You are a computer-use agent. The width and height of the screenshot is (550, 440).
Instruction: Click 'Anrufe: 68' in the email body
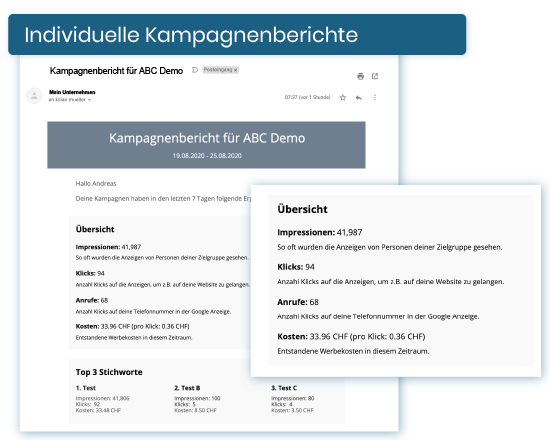pos(92,300)
